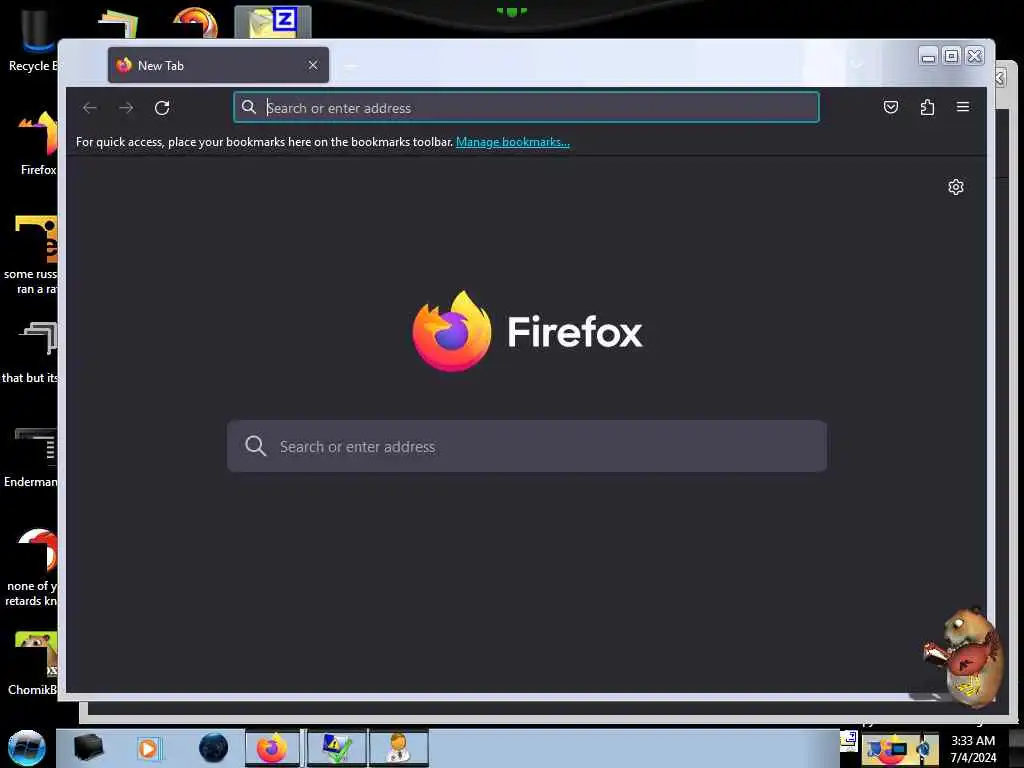The image size is (1024, 768).
Task: Select the New Tab tab
Action: click(218, 65)
